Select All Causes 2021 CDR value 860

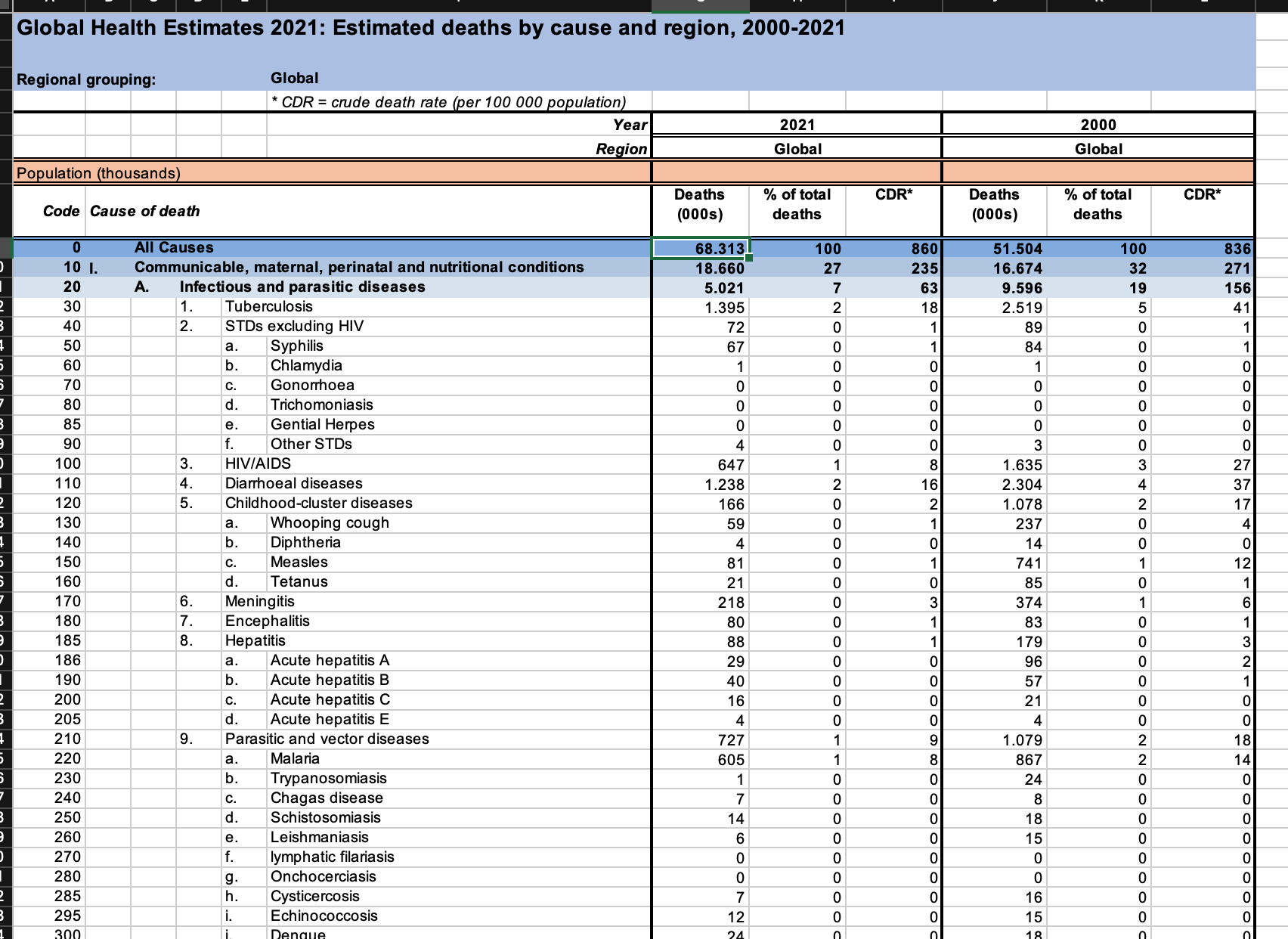[924, 249]
